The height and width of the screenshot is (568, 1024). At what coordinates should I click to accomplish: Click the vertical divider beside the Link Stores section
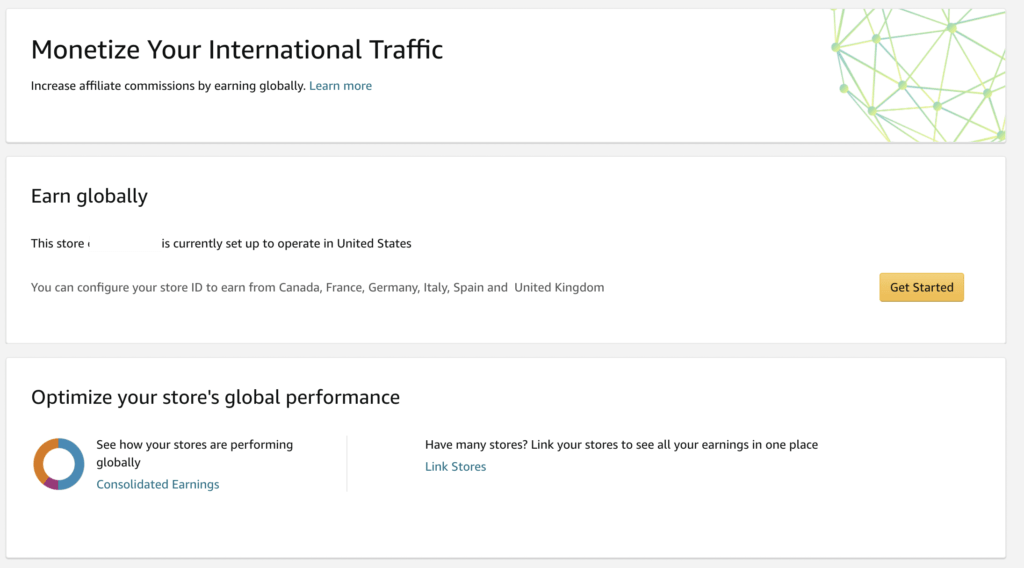(347, 463)
